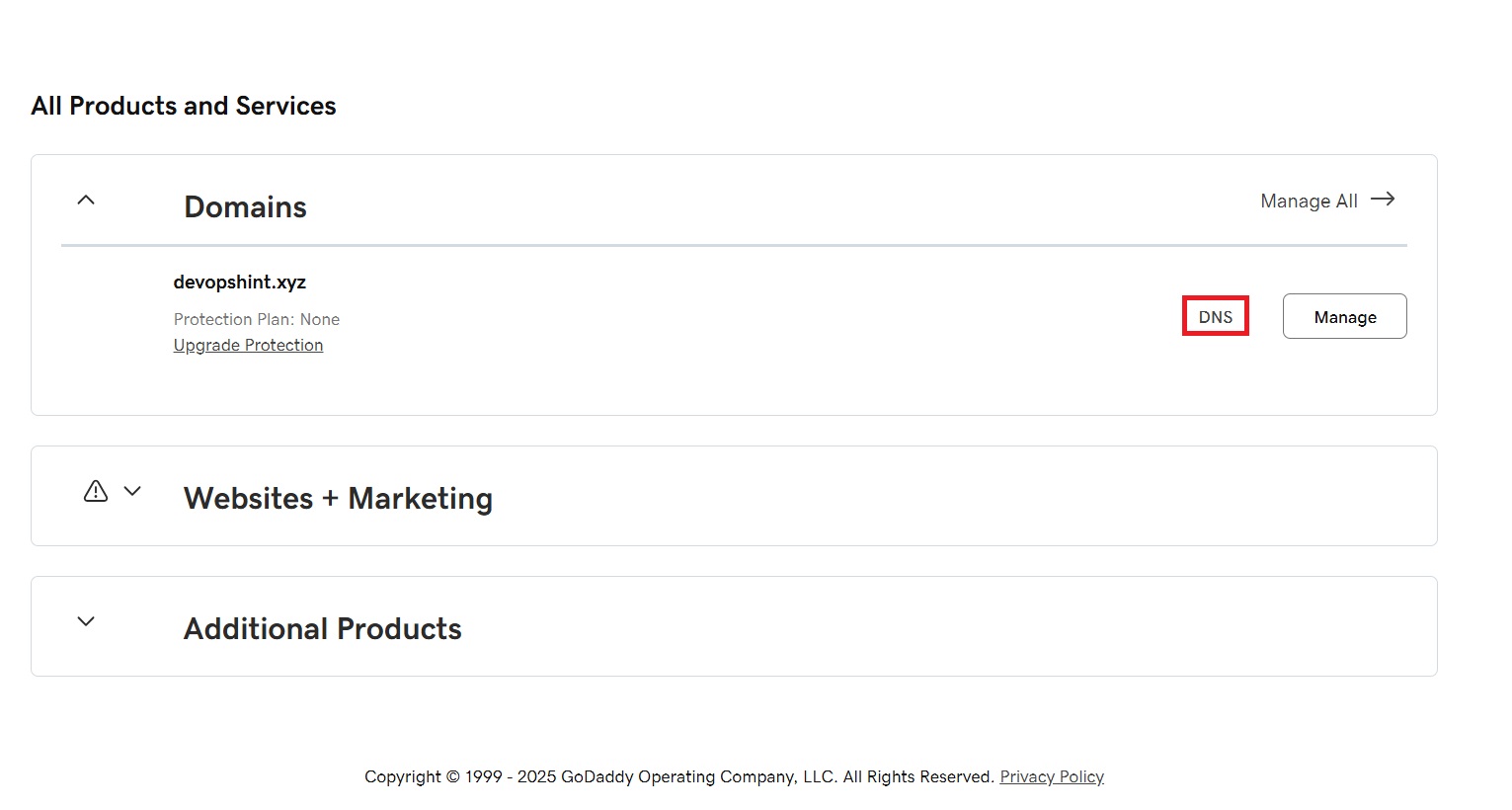Collapse the Domains section chevron

pos(86,200)
